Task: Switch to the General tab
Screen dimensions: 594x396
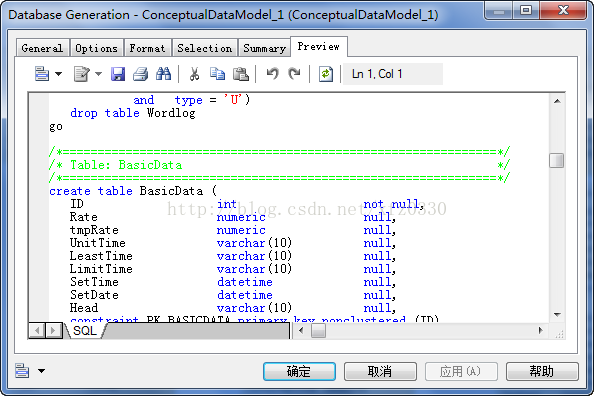Action: tap(42, 48)
